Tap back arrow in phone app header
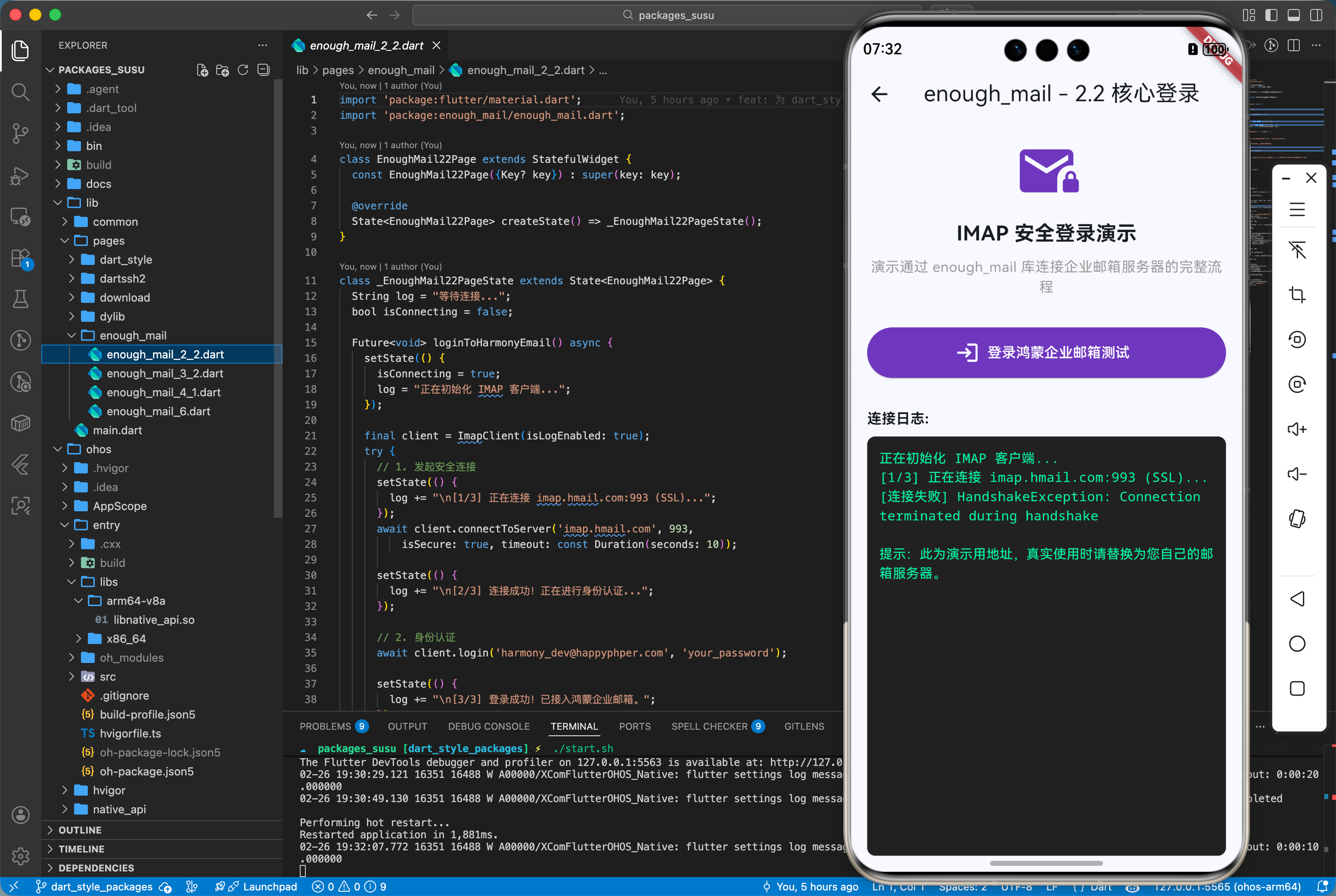Image resolution: width=1336 pixels, height=896 pixels. point(879,94)
